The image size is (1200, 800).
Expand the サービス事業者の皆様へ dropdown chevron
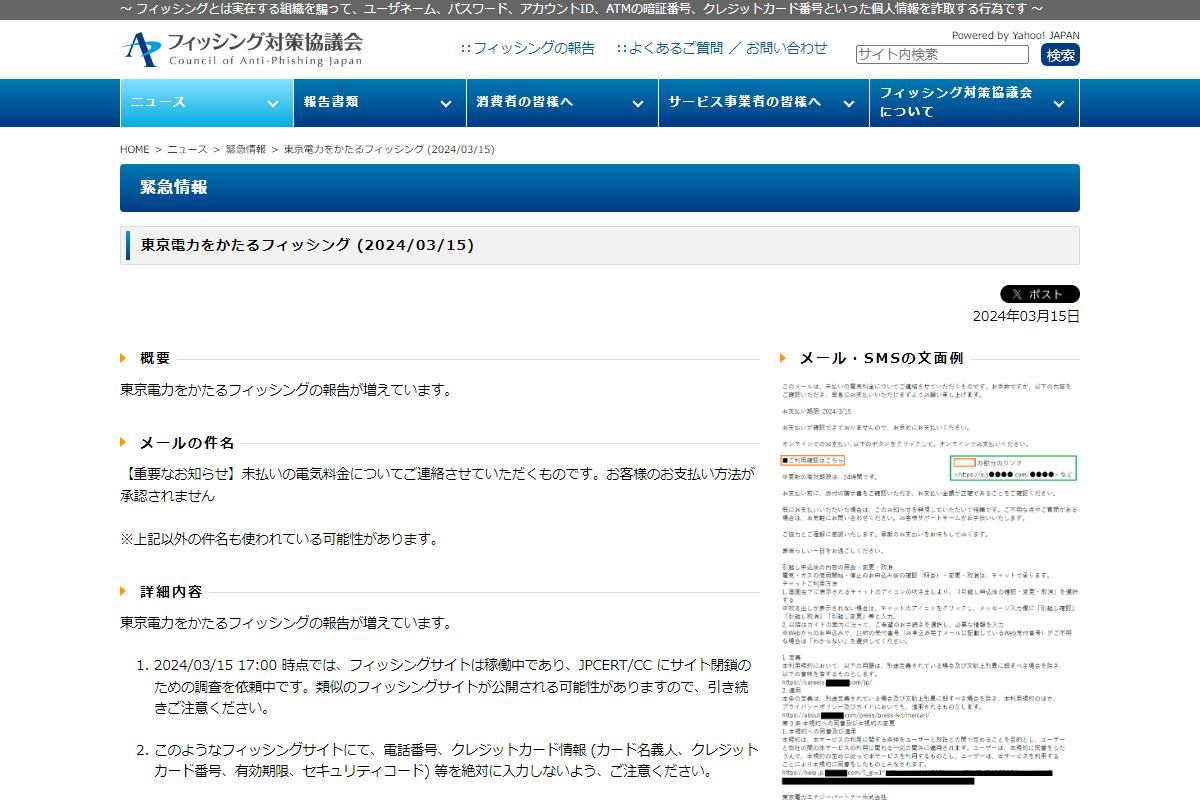(x=849, y=103)
